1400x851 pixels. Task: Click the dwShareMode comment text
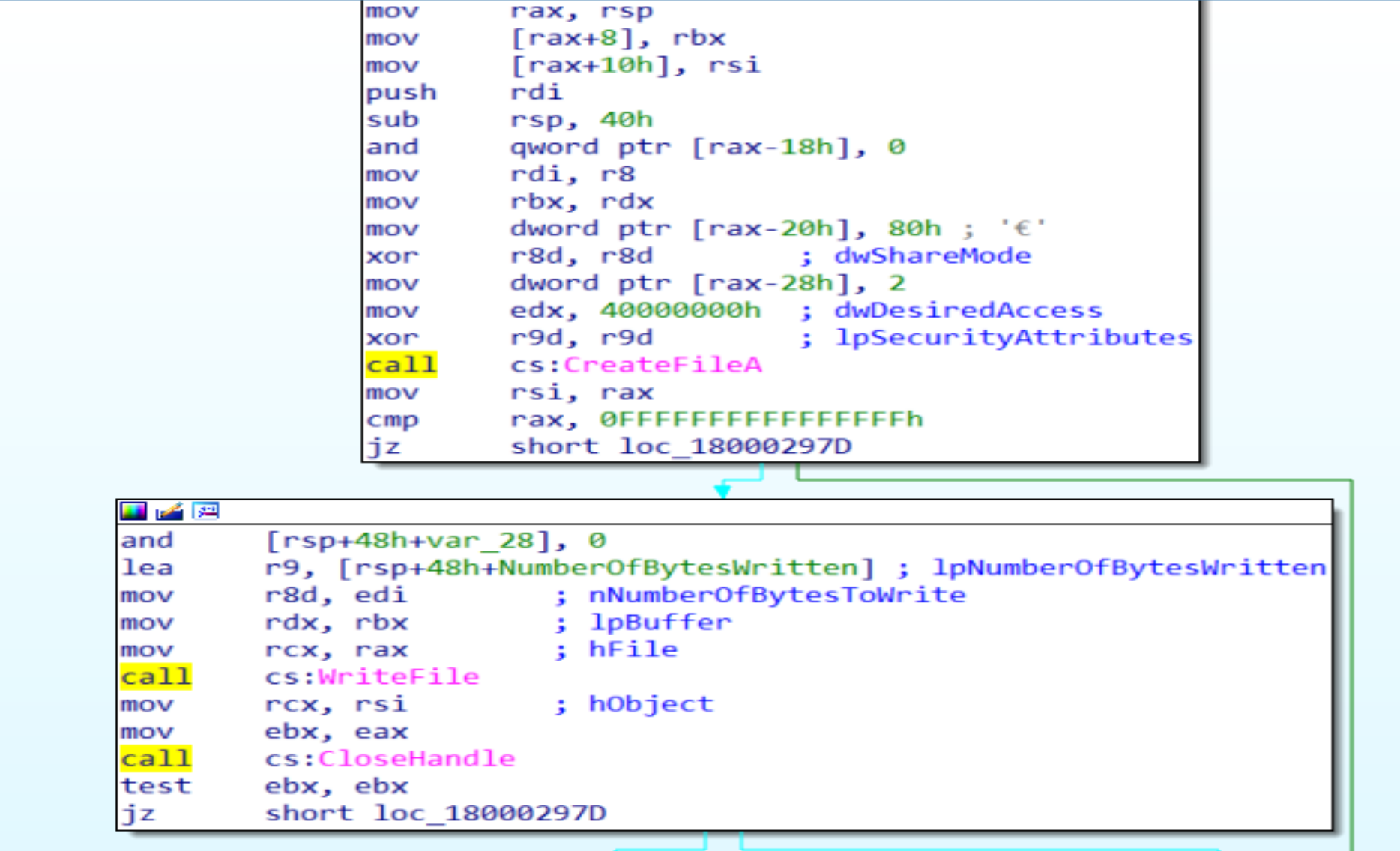click(932, 256)
